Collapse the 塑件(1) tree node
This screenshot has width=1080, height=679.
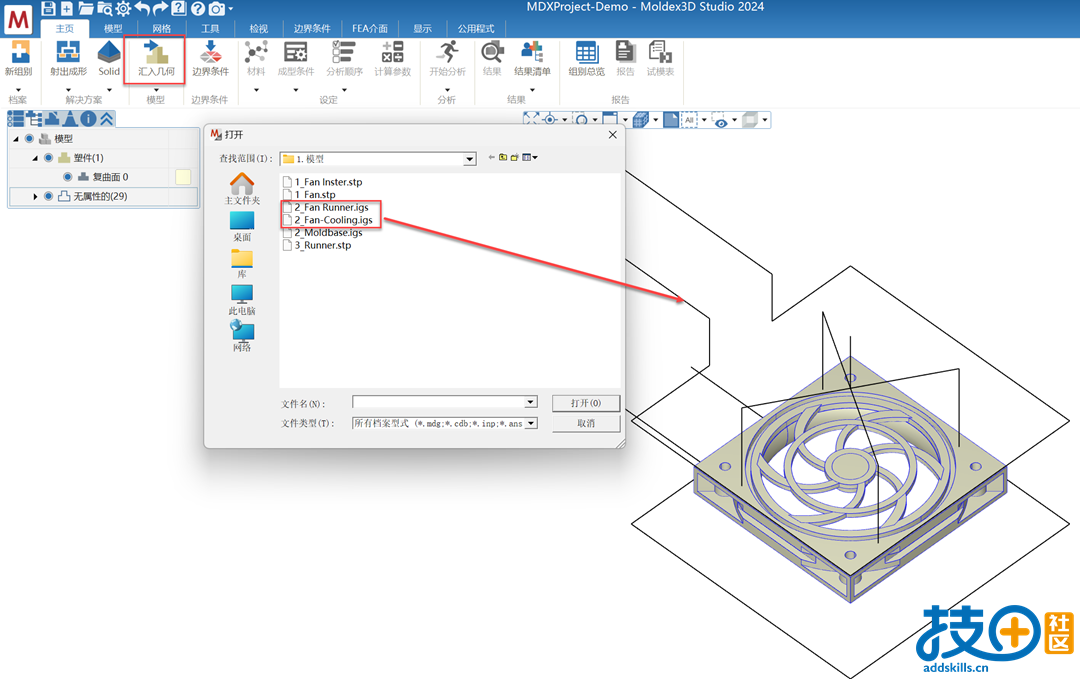[35, 158]
